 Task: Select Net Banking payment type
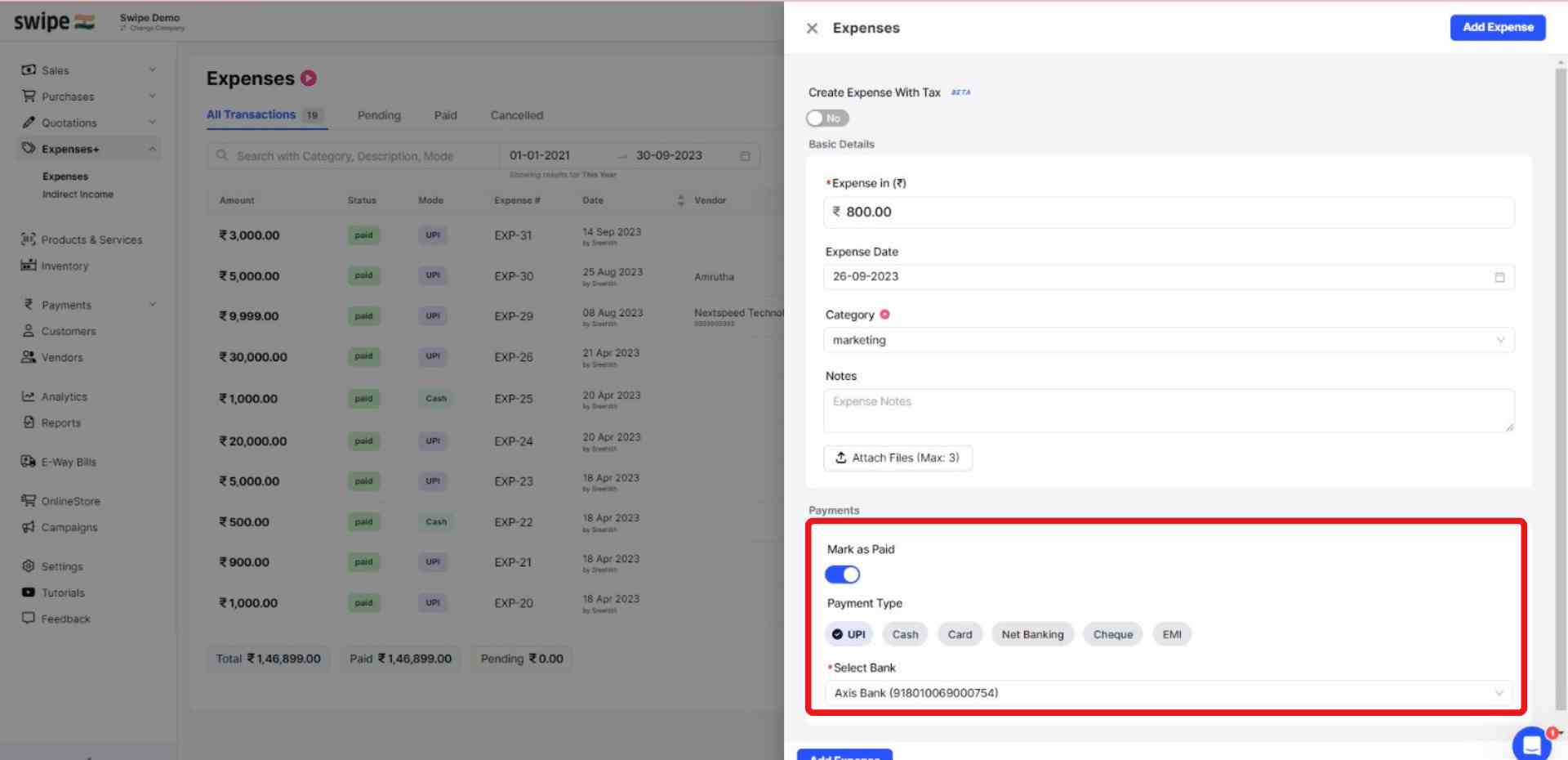coord(1032,634)
